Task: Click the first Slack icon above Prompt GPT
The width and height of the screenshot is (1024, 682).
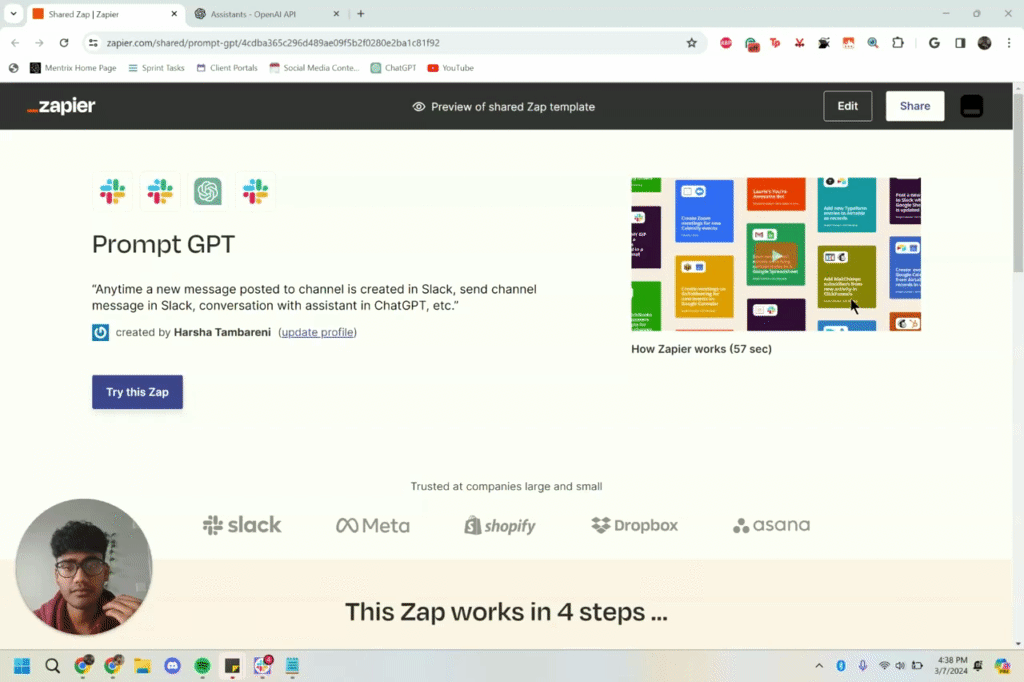Action: (112, 190)
